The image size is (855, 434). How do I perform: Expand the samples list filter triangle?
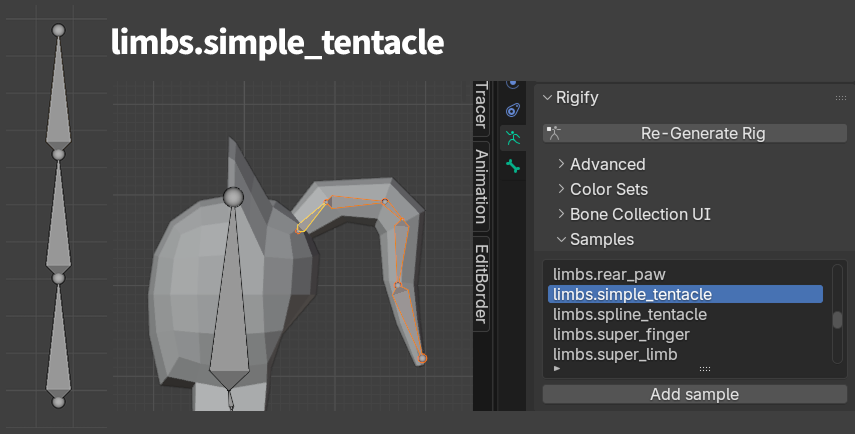[557, 369]
